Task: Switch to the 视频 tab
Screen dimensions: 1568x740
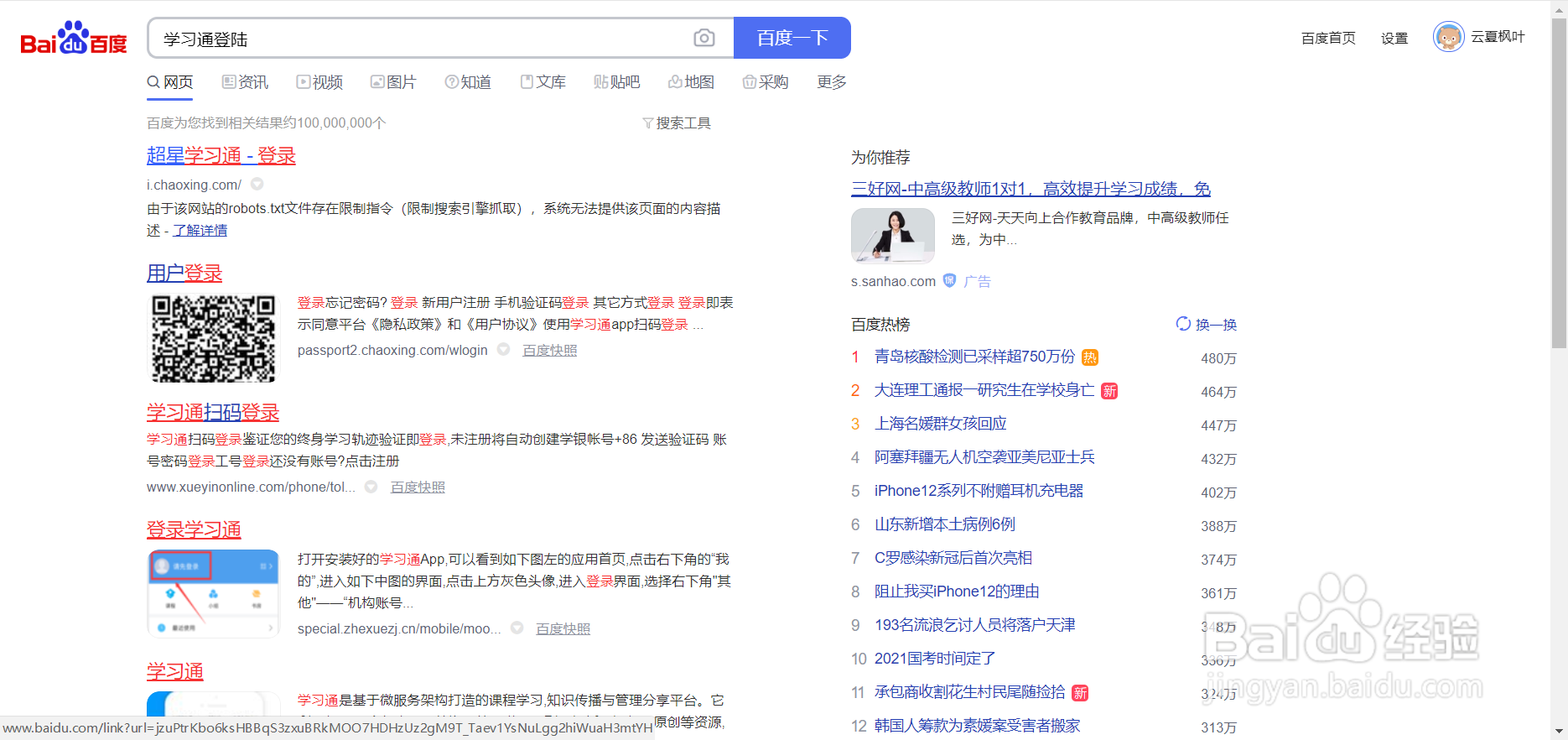Action: tap(319, 82)
